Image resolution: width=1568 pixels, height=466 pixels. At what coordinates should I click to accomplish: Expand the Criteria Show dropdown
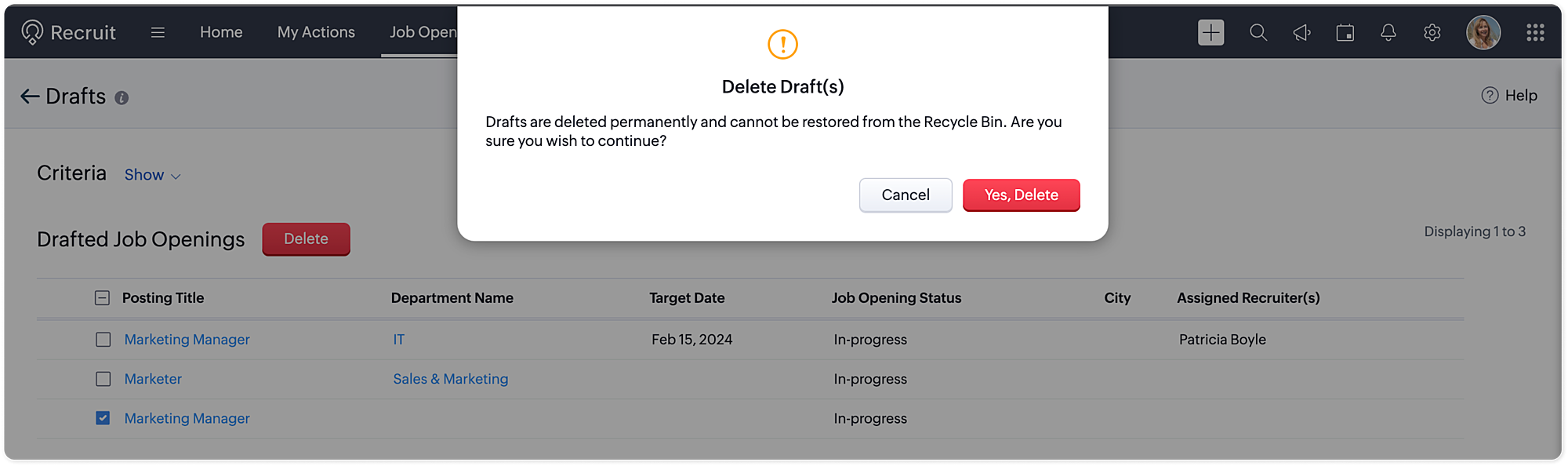pos(152,175)
